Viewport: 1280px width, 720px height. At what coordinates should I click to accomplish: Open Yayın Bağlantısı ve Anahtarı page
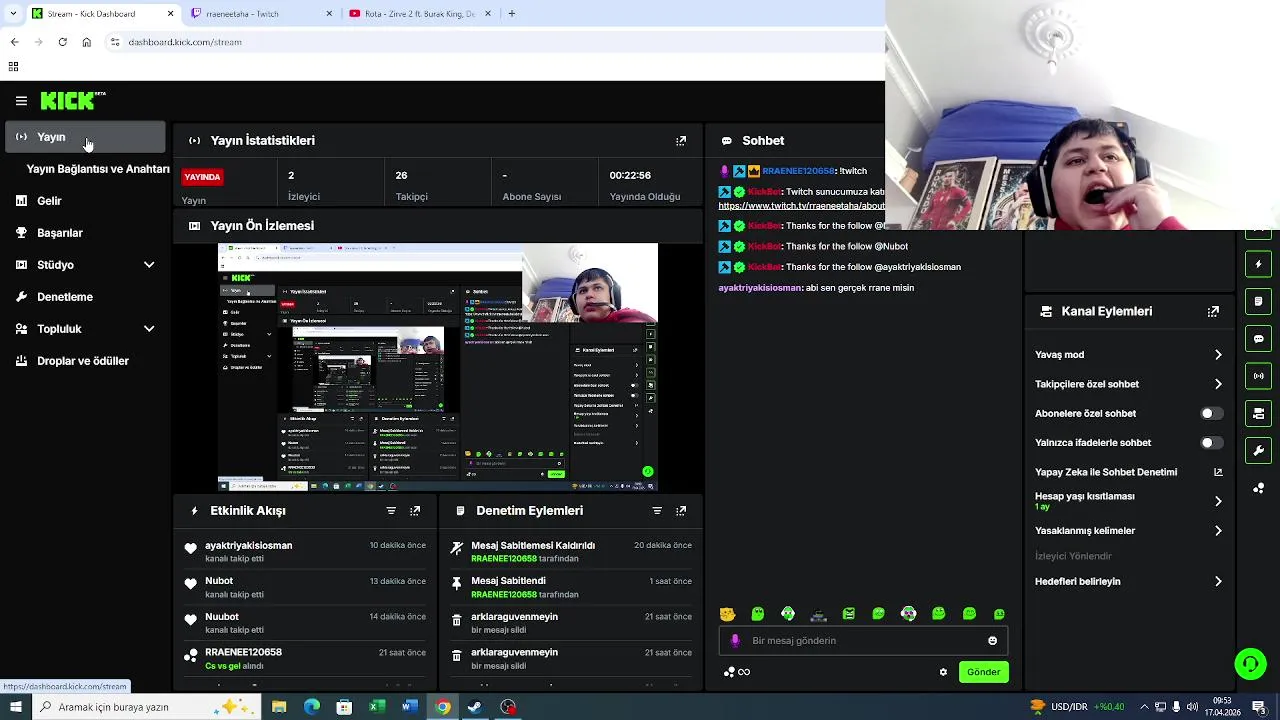point(98,169)
